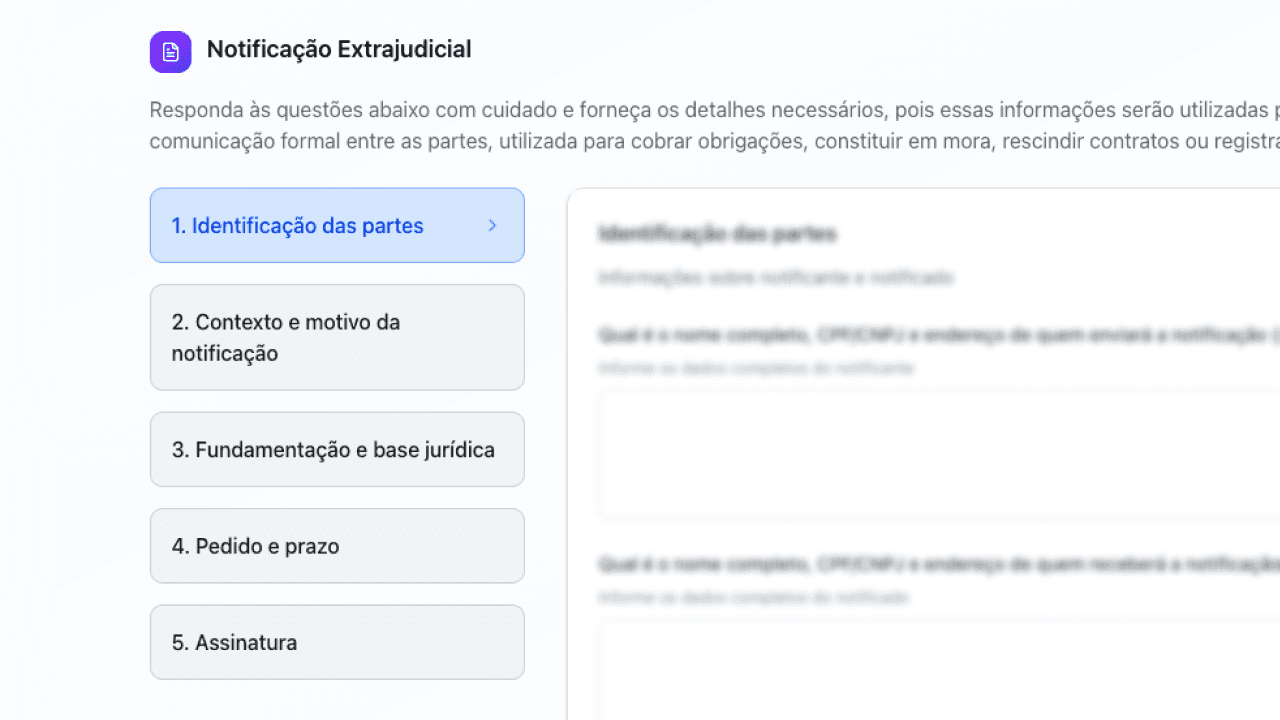Screen dimensions: 1280x720
Task: Open step "3. Fundamentação e base jurídica"
Action: pyautogui.click(x=337, y=449)
